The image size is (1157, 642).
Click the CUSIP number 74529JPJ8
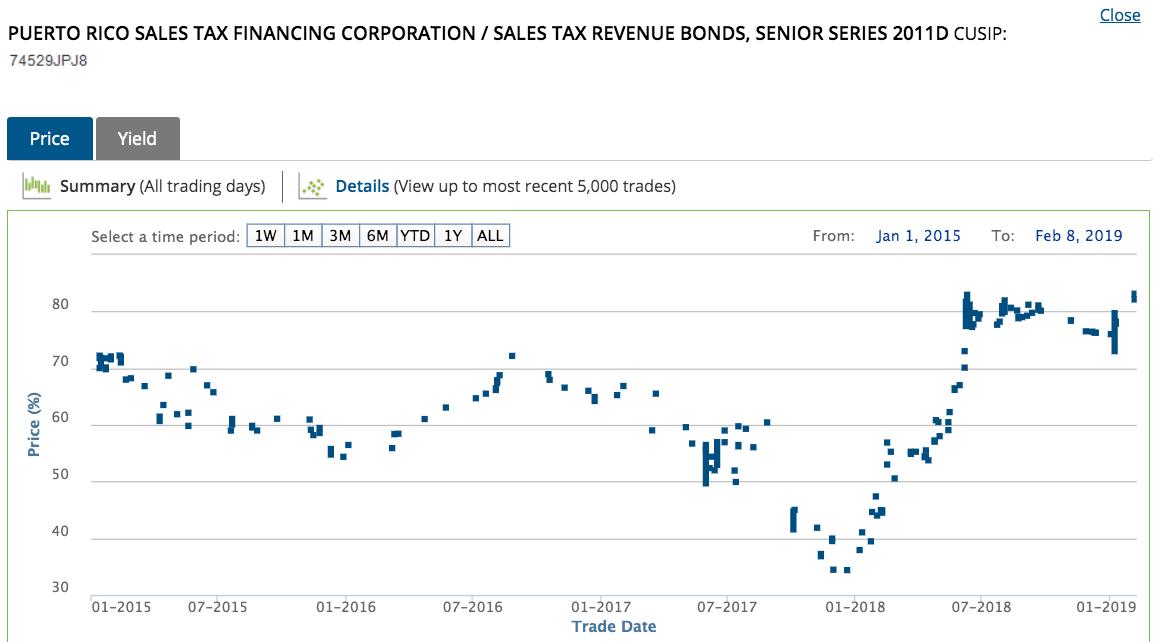click(x=48, y=61)
